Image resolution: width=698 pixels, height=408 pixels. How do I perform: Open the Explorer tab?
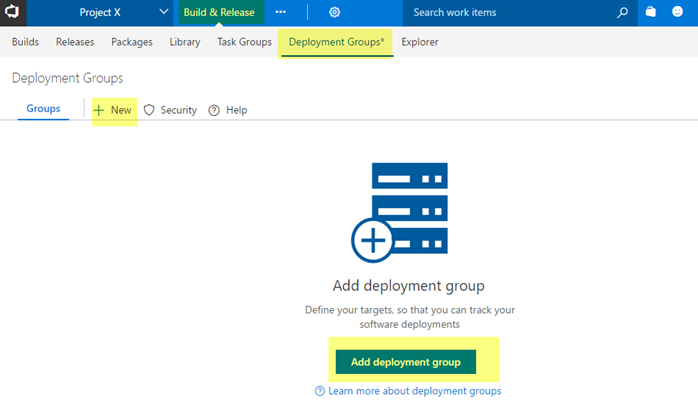[420, 42]
